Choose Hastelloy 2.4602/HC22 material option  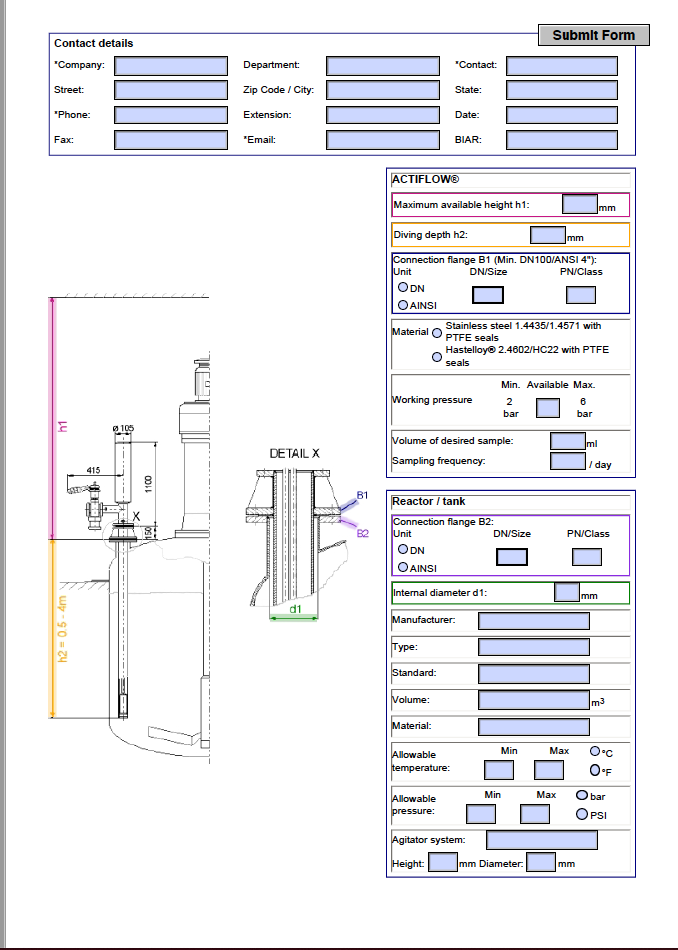pos(436,356)
